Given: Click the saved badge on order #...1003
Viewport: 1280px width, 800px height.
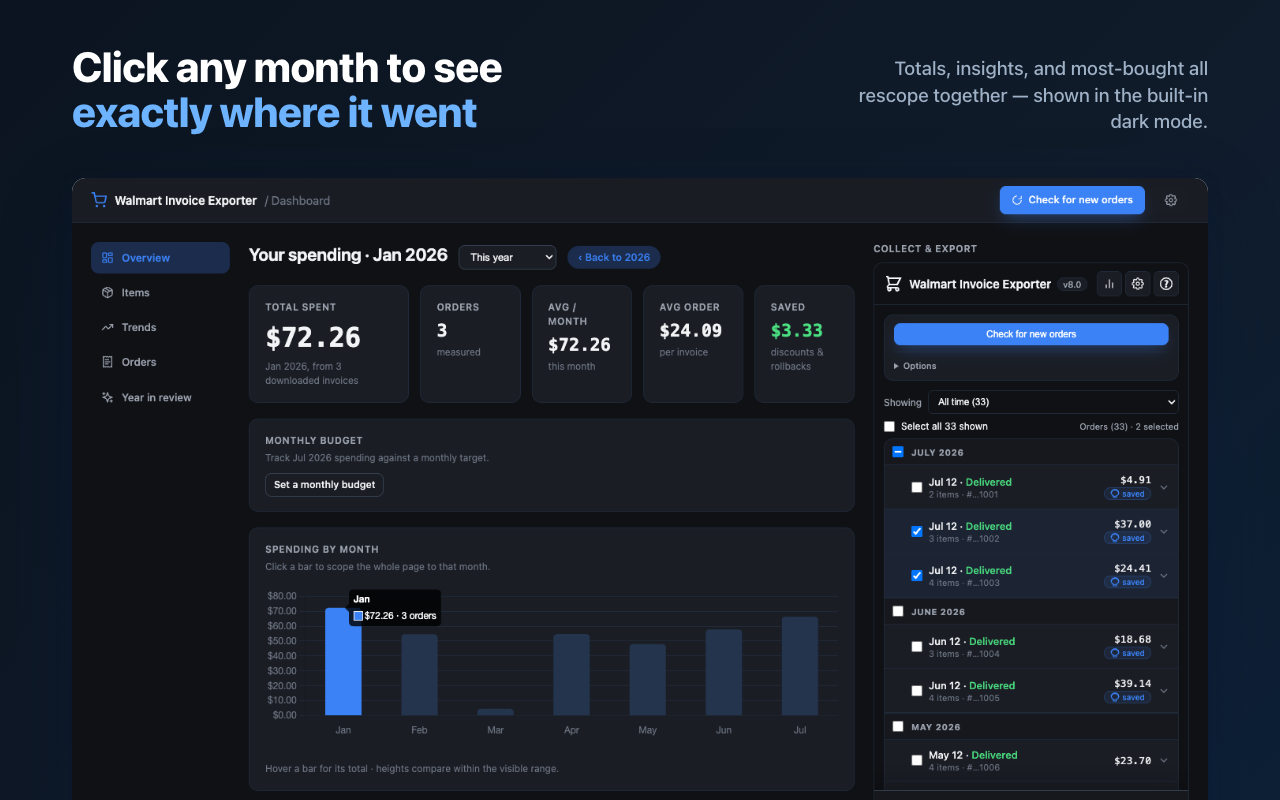Looking at the screenshot, I should [1128, 582].
